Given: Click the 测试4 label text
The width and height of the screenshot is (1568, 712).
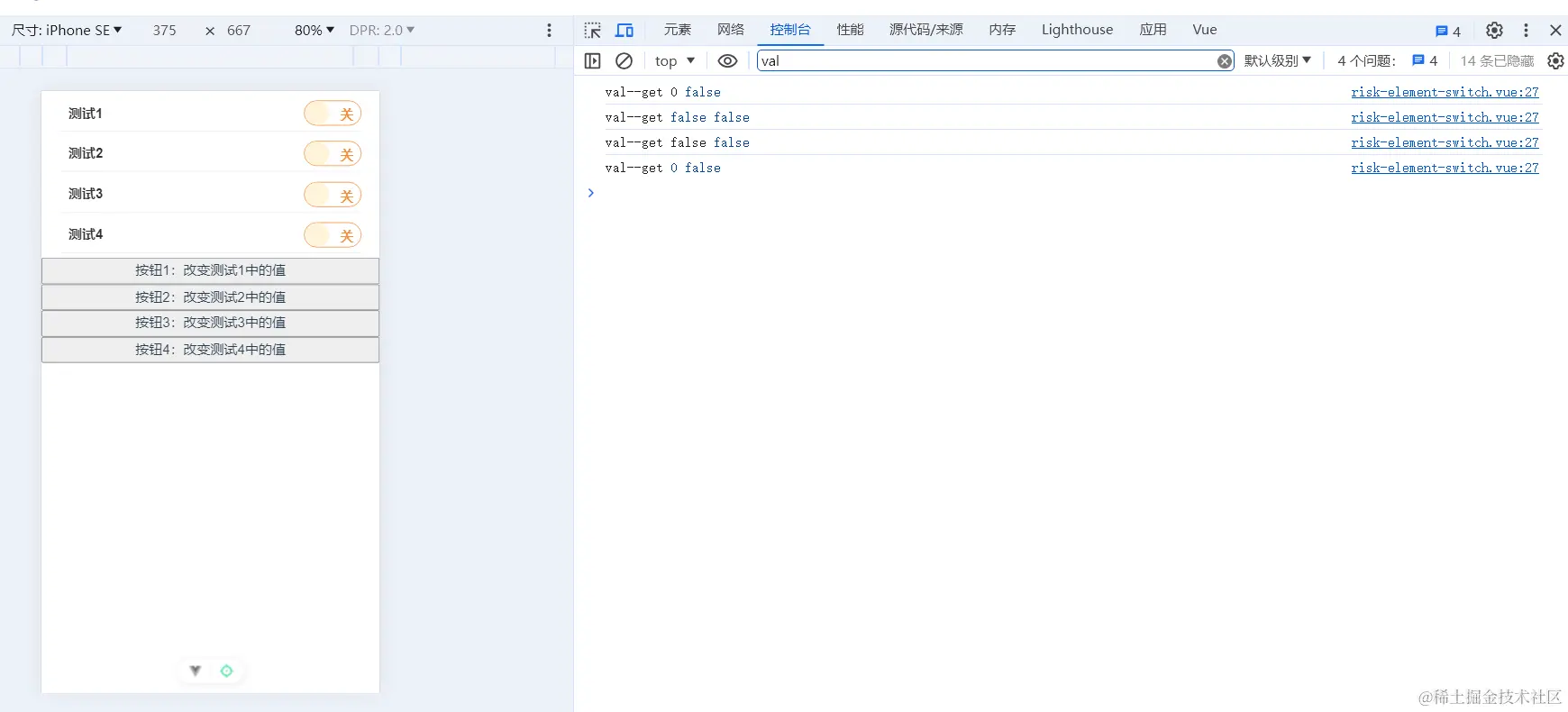Looking at the screenshot, I should 86,234.
